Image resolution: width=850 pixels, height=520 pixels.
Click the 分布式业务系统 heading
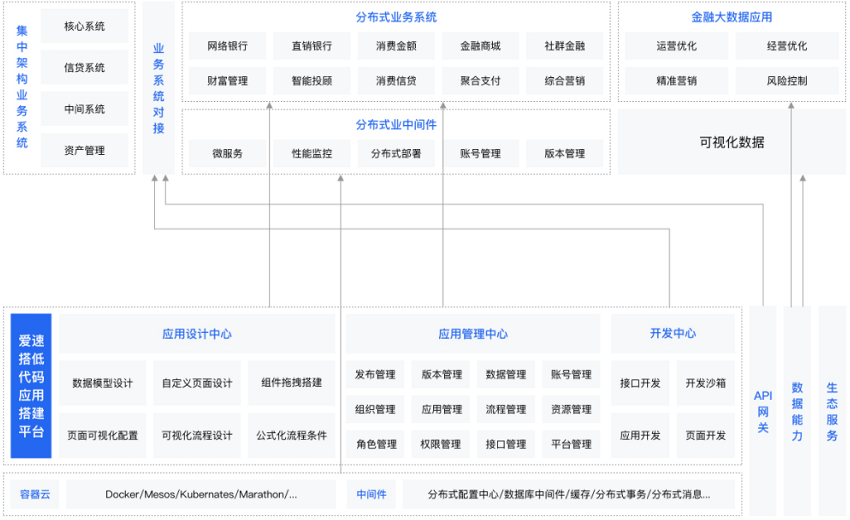pos(396,17)
